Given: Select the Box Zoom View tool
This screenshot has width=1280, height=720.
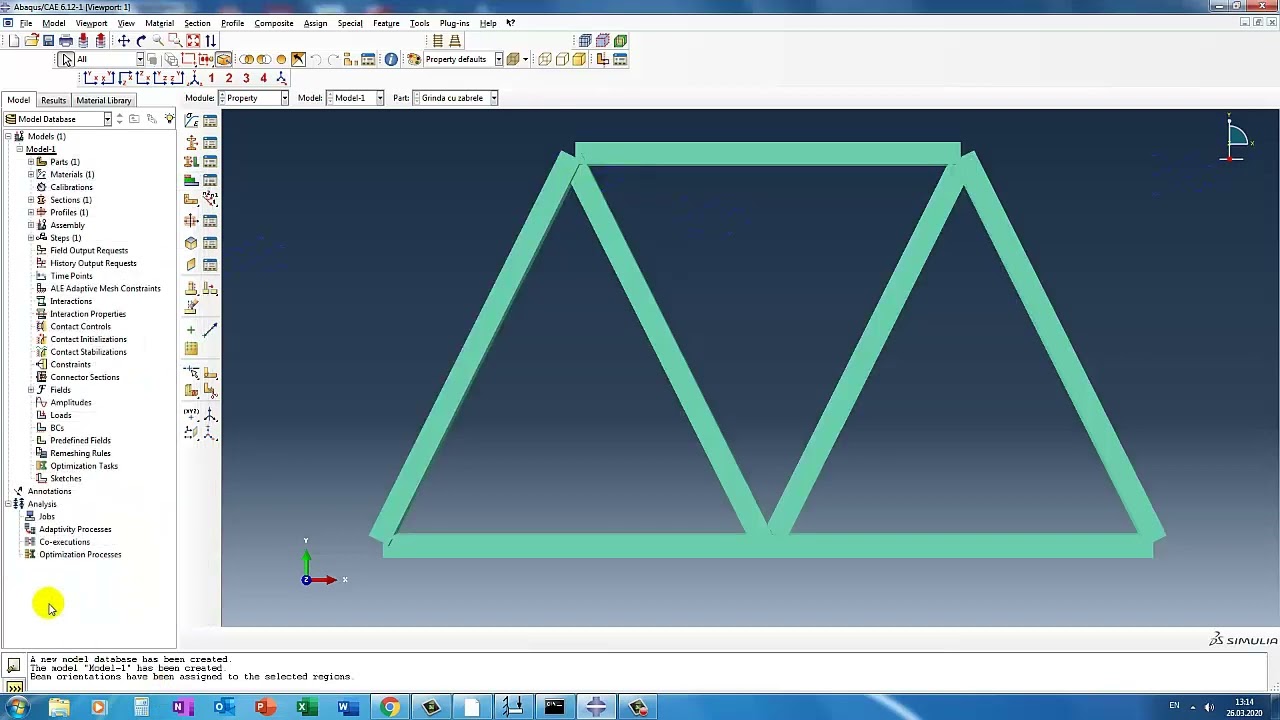Looking at the screenshot, I should click(175, 40).
